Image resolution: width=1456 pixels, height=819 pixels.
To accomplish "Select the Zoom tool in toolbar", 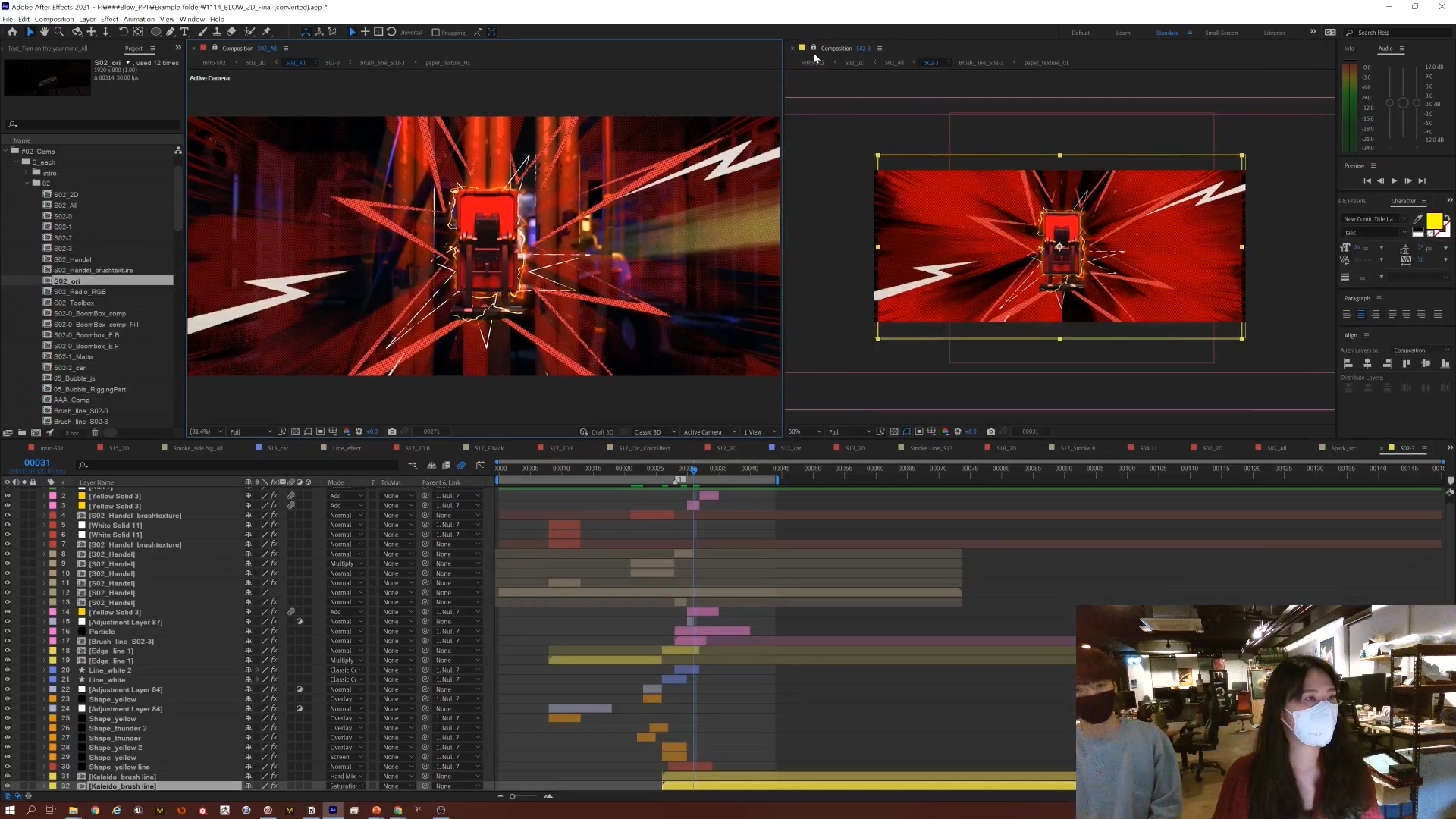I will [59, 32].
